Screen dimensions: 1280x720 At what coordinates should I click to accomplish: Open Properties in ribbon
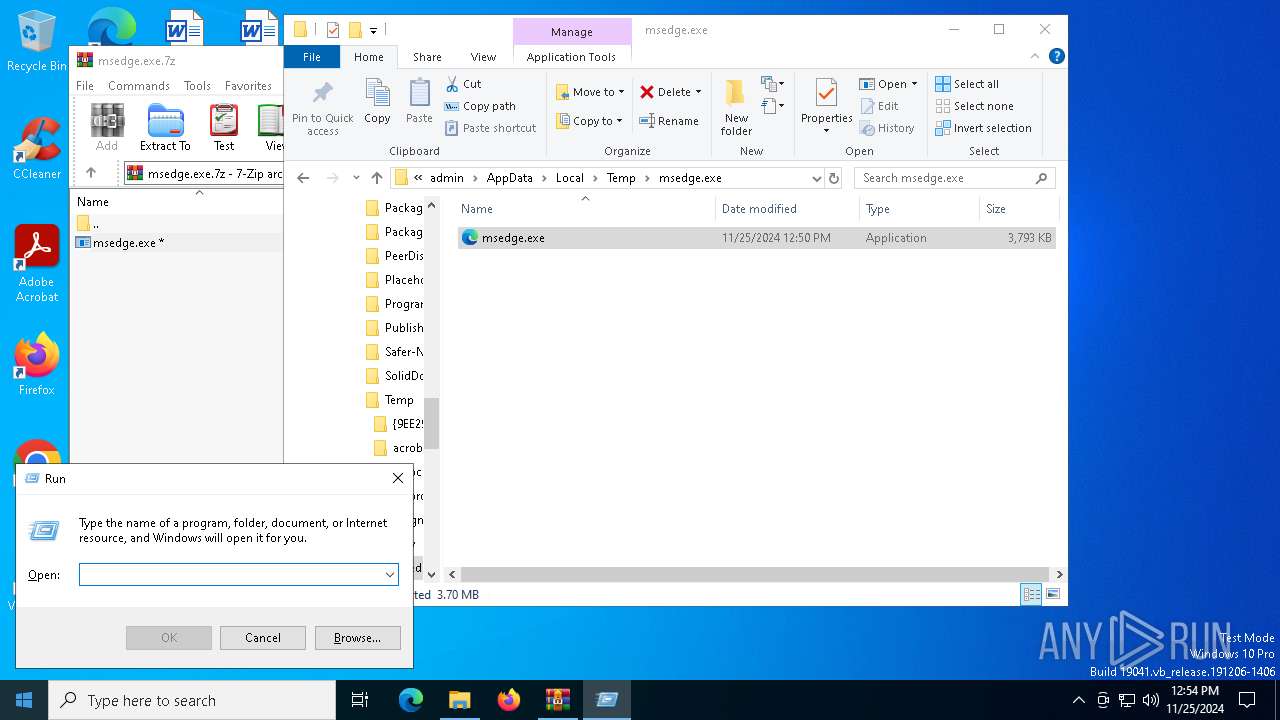coord(826,107)
